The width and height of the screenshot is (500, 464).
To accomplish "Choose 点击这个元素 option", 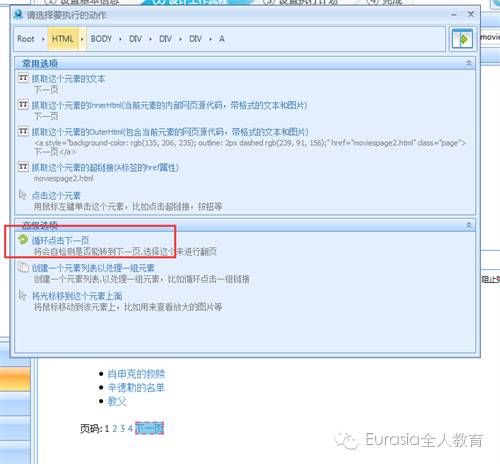I will tap(56, 195).
